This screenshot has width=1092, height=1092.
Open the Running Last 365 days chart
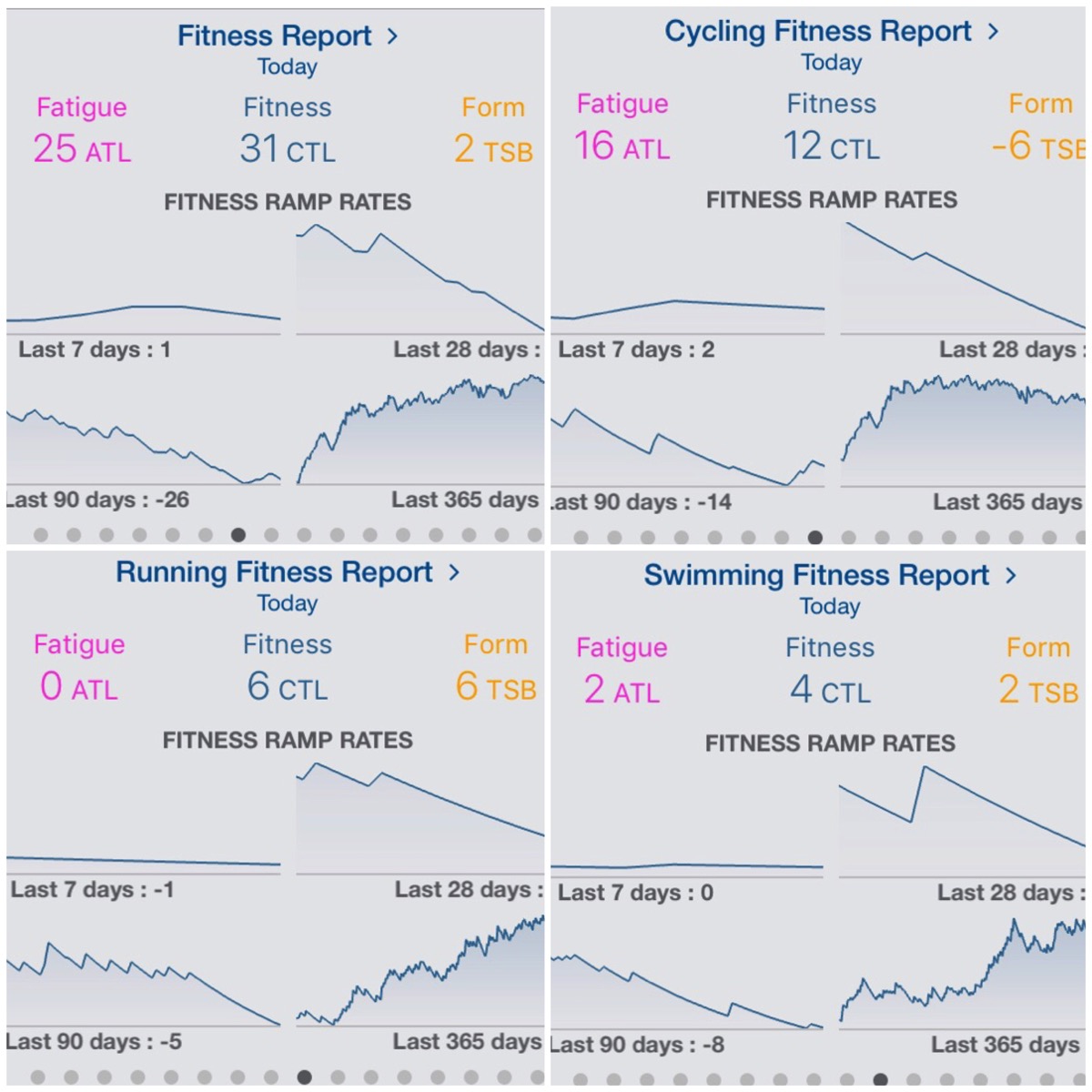[x=420, y=974]
